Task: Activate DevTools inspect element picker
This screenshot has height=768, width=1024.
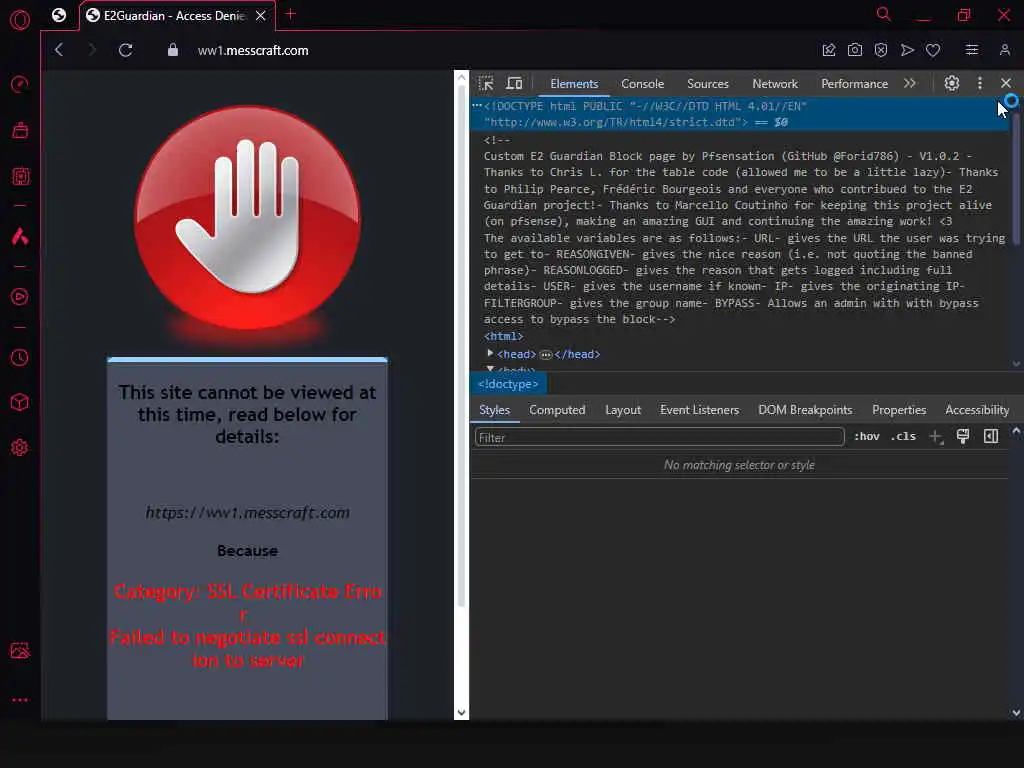Action: [486, 84]
